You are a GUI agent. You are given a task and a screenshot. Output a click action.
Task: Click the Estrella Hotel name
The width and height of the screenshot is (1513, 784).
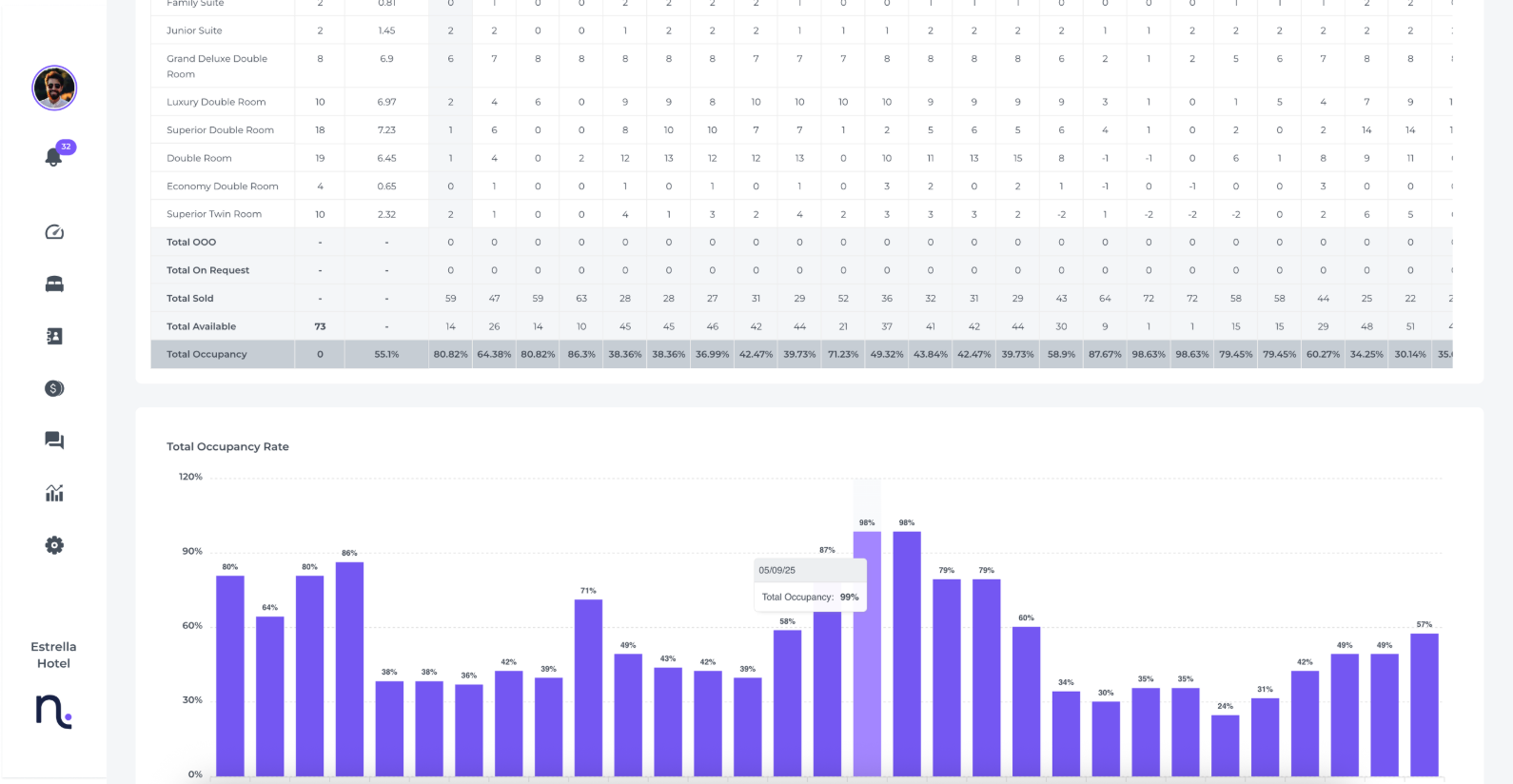point(53,655)
